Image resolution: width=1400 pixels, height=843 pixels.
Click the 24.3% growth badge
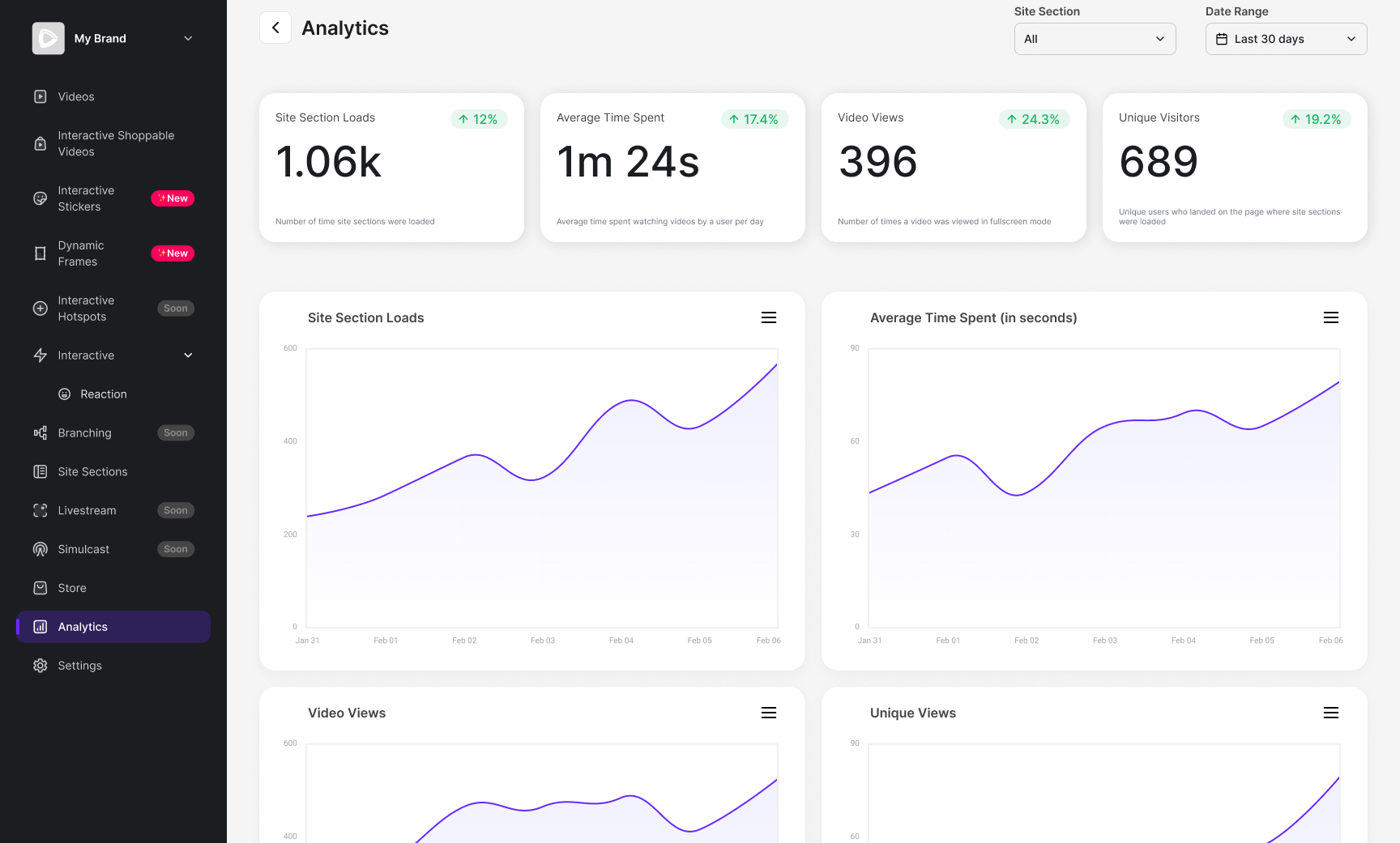pos(1035,119)
